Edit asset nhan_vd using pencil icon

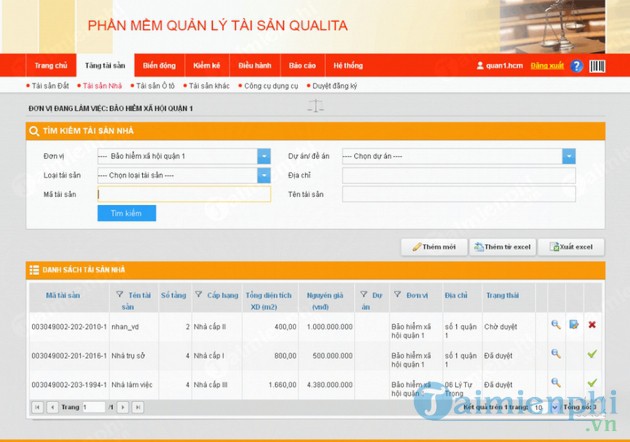(x=574, y=324)
